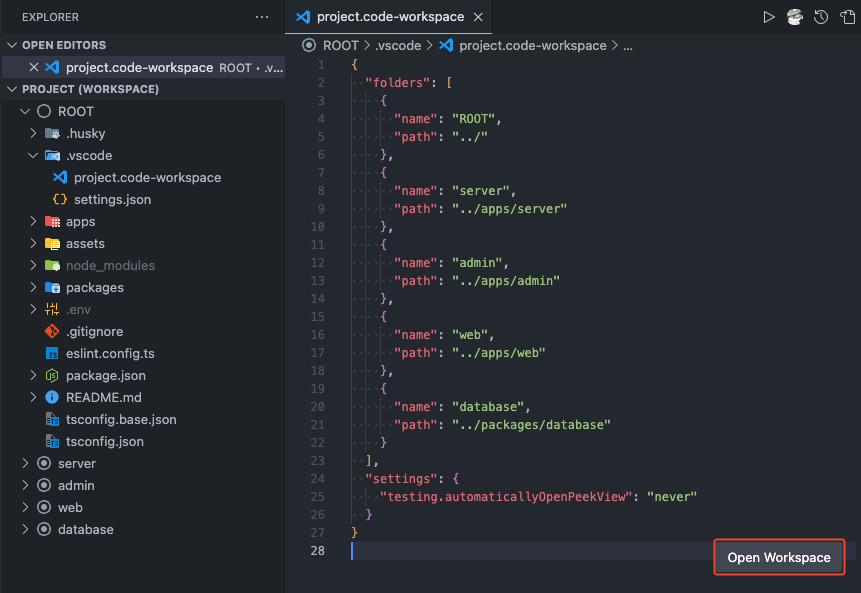Expand the packages folder chevron
The image size is (861, 593).
pyautogui.click(x=33, y=287)
